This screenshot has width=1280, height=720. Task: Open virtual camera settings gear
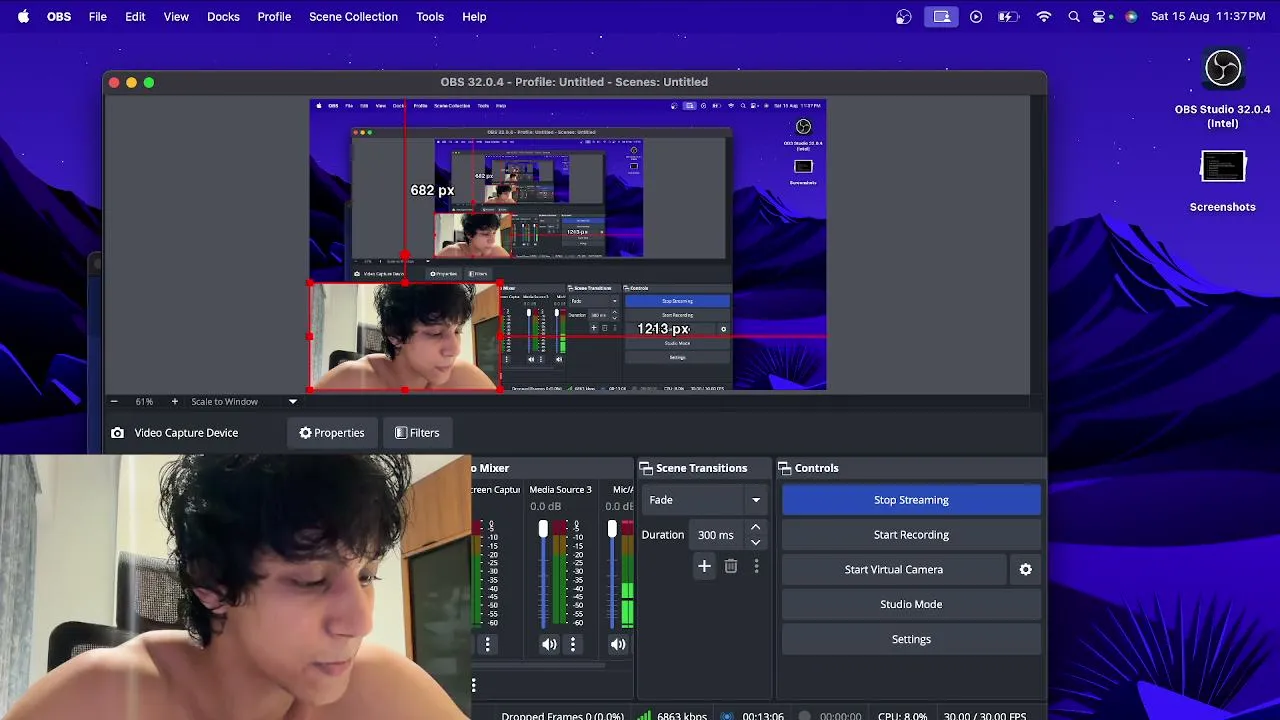(x=1025, y=569)
